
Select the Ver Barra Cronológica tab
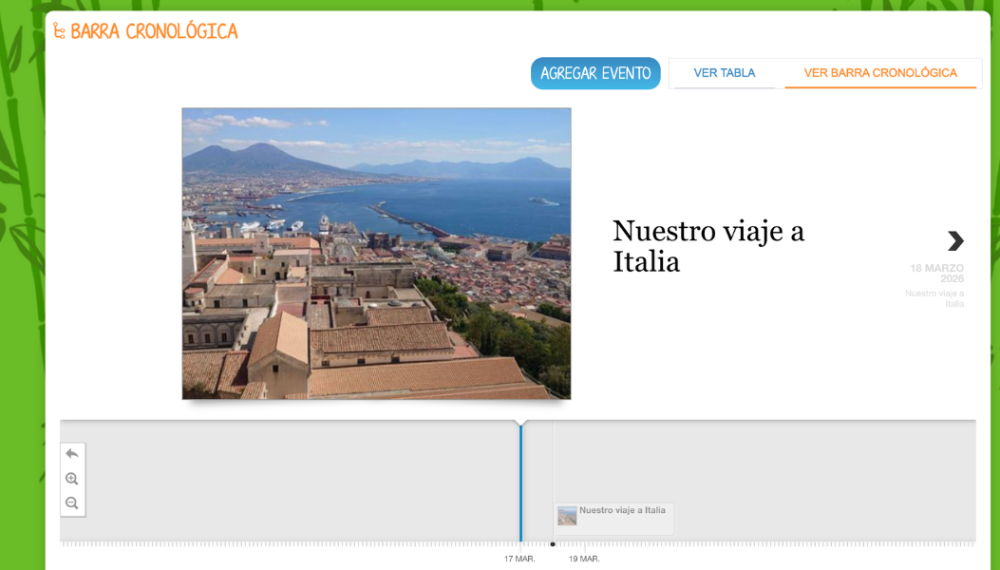pyautogui.click(x=880, y=73)
